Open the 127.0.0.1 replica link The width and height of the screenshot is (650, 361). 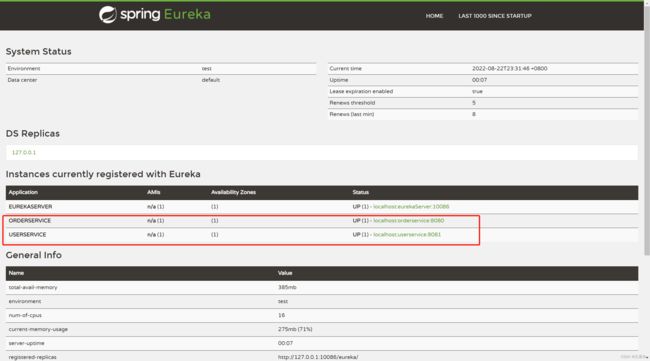[x=24, y=153]
